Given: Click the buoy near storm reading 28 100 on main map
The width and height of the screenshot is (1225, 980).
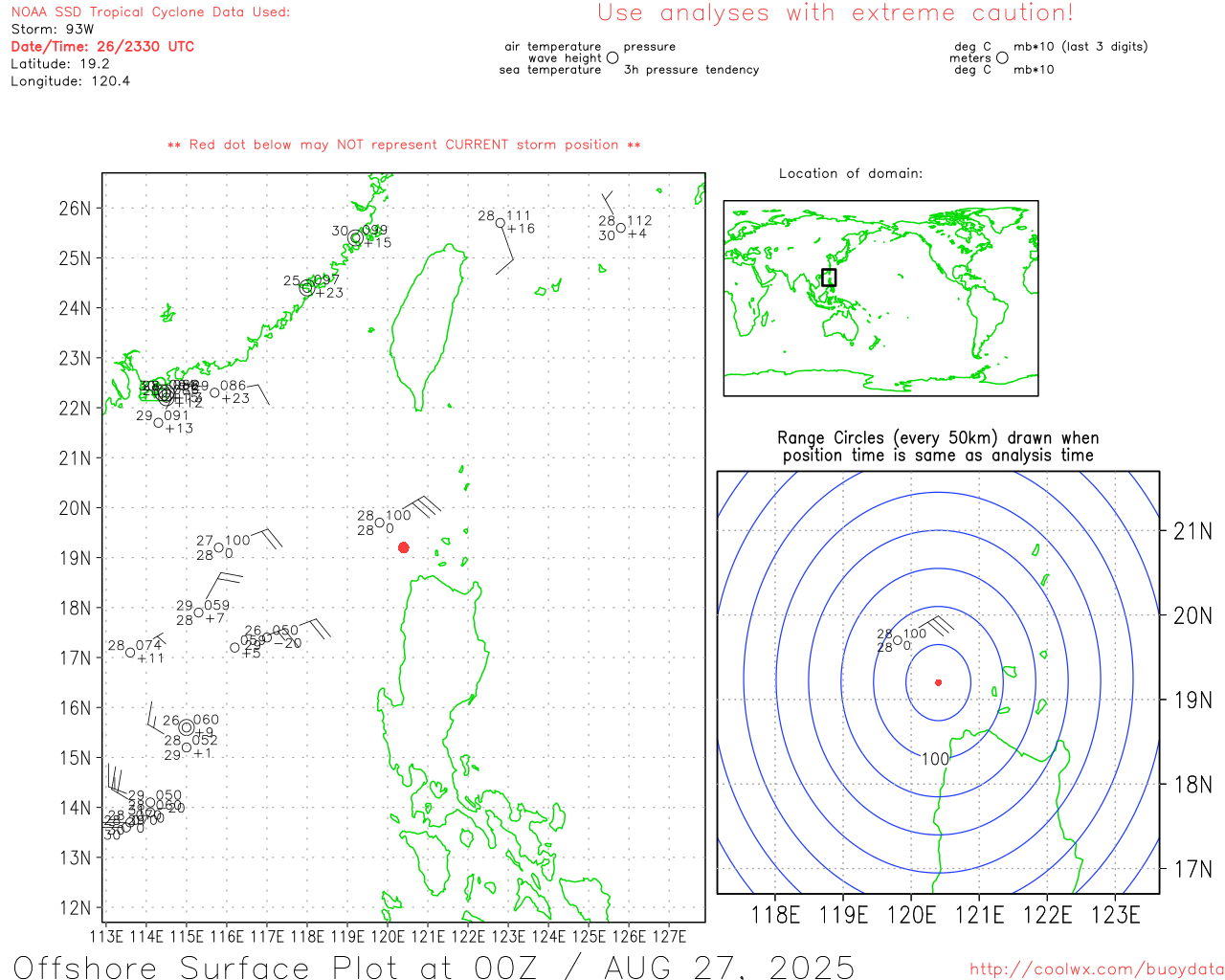Looking at the screenshot, I should [380, 523].
